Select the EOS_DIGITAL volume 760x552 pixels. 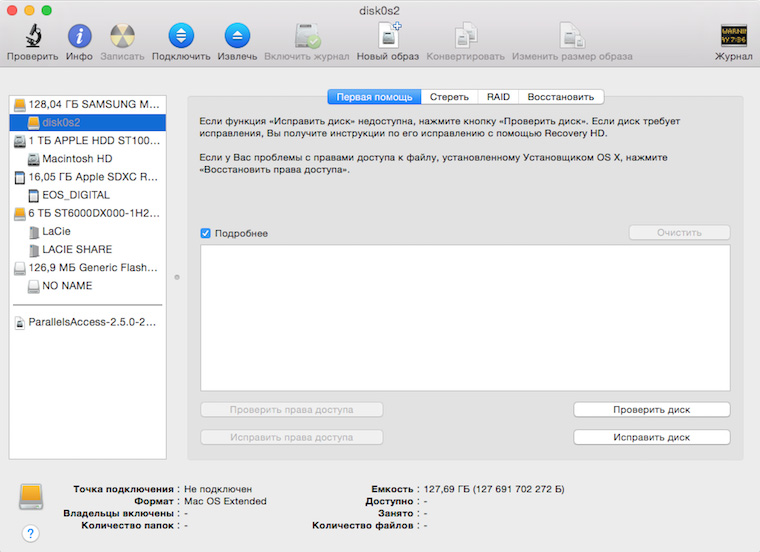(75, 195)
